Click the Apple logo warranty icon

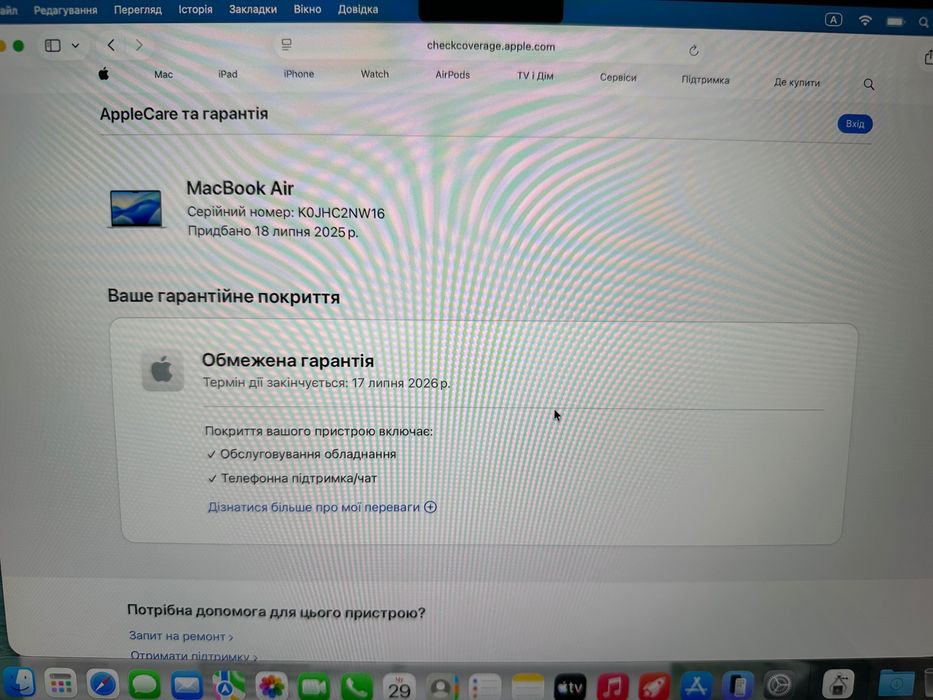coord(162,370)
